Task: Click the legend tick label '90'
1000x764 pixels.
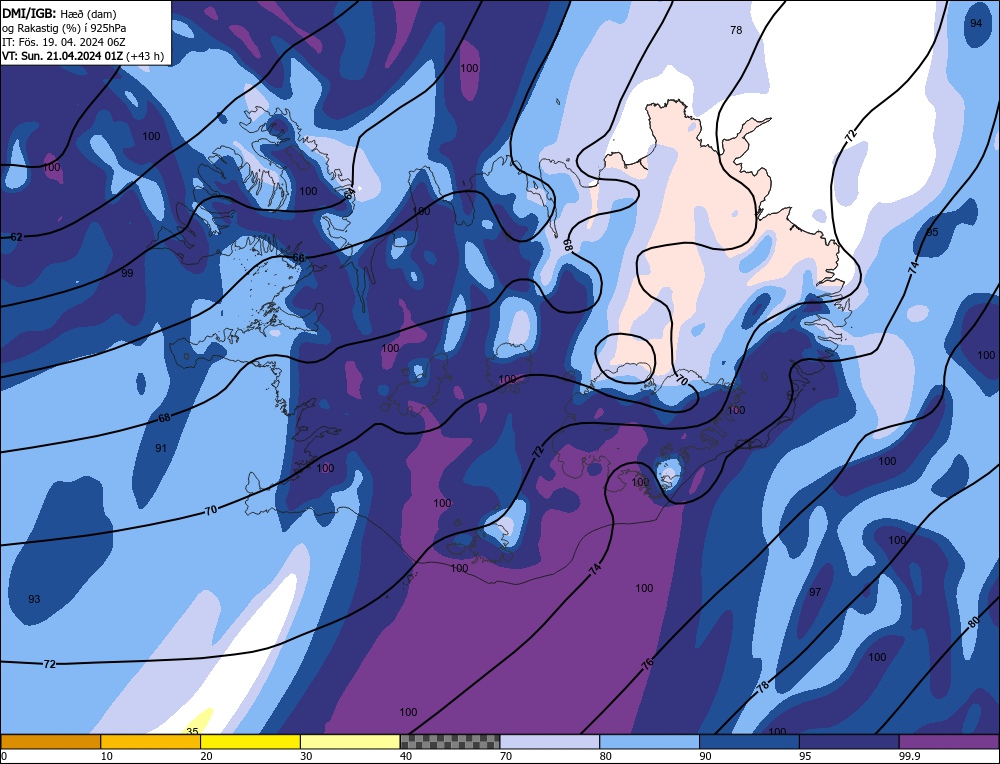Action: point(705,756)
